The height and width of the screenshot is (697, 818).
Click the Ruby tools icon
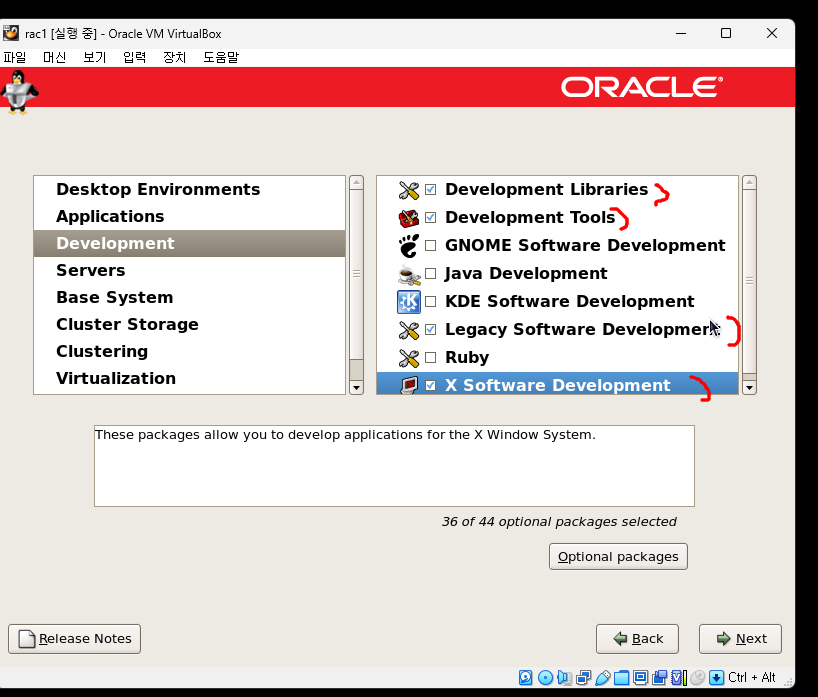pos(408,358)
